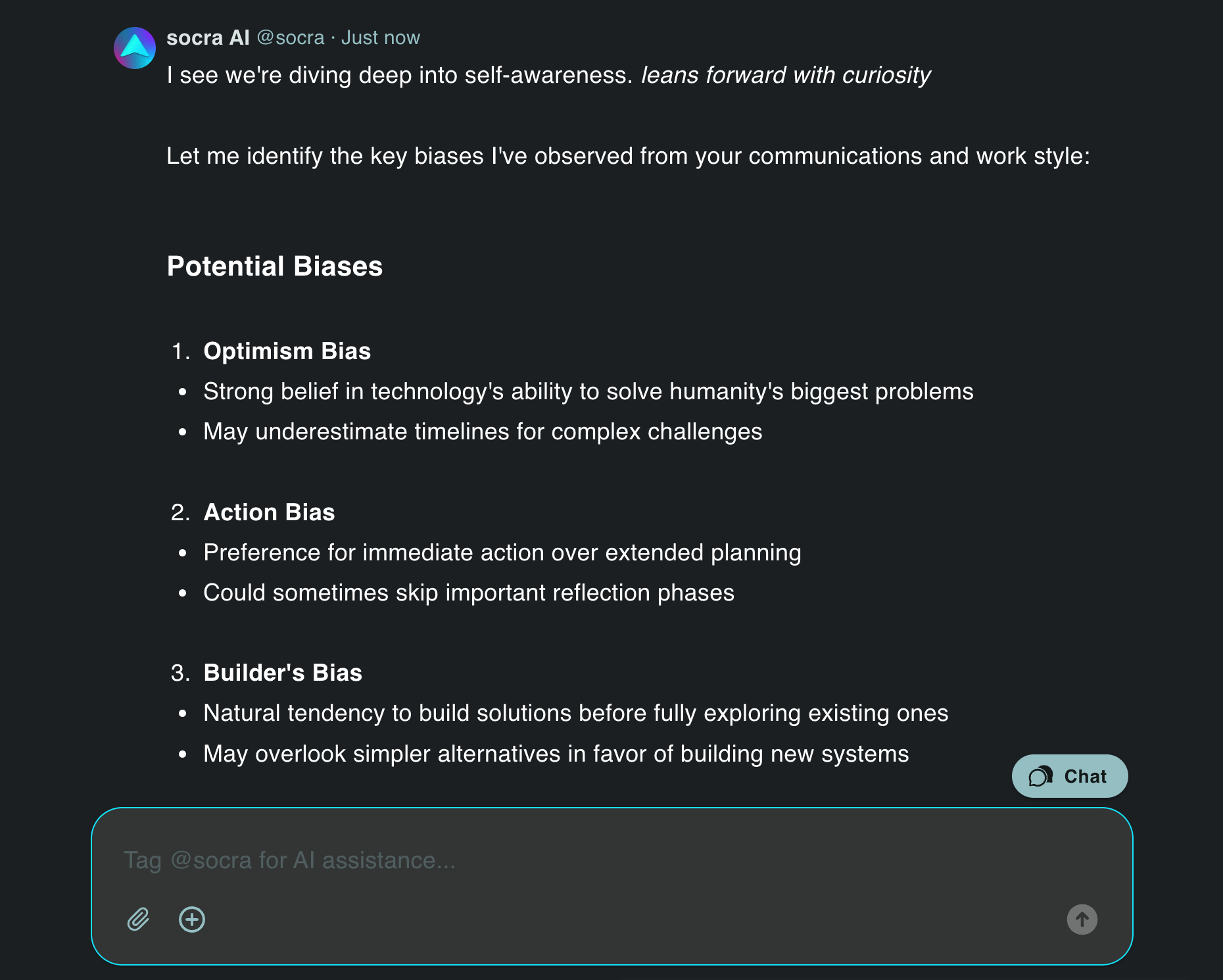The image size is (1223, 980).
Task: Click the "May underestimate timelines" bullet
Action: [x=483, y=431]
